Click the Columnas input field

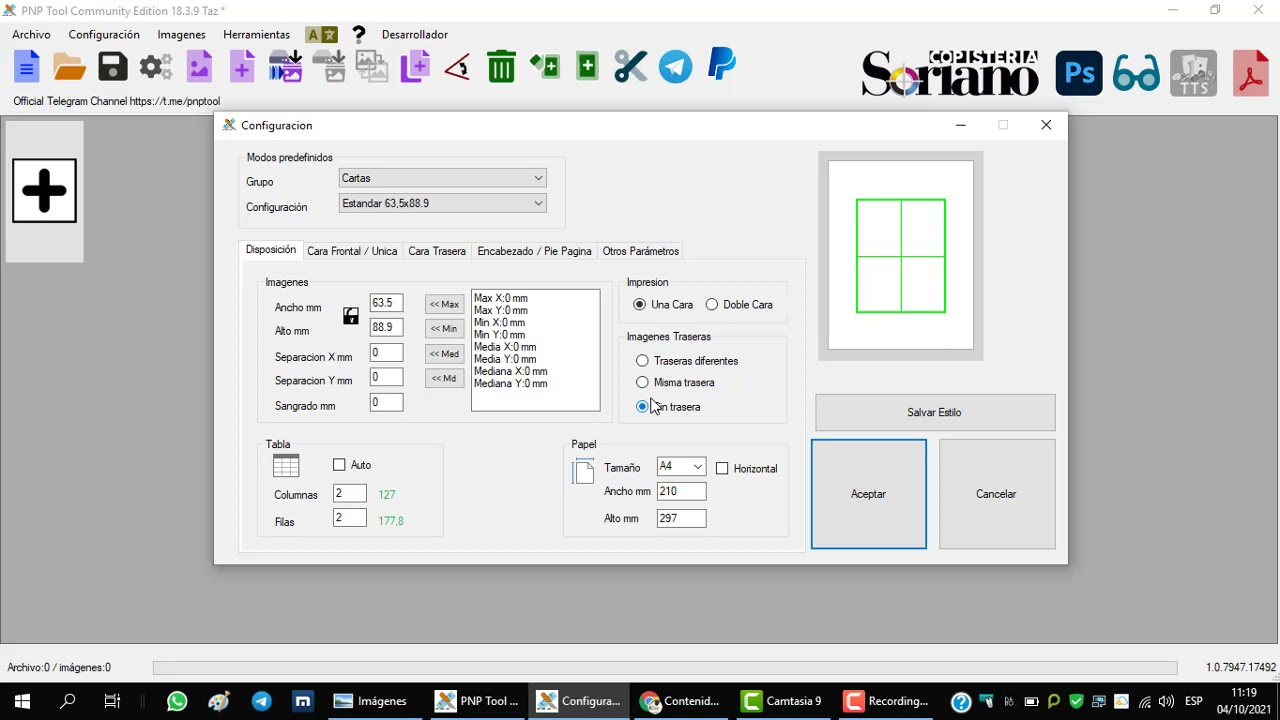coord(350,493)
